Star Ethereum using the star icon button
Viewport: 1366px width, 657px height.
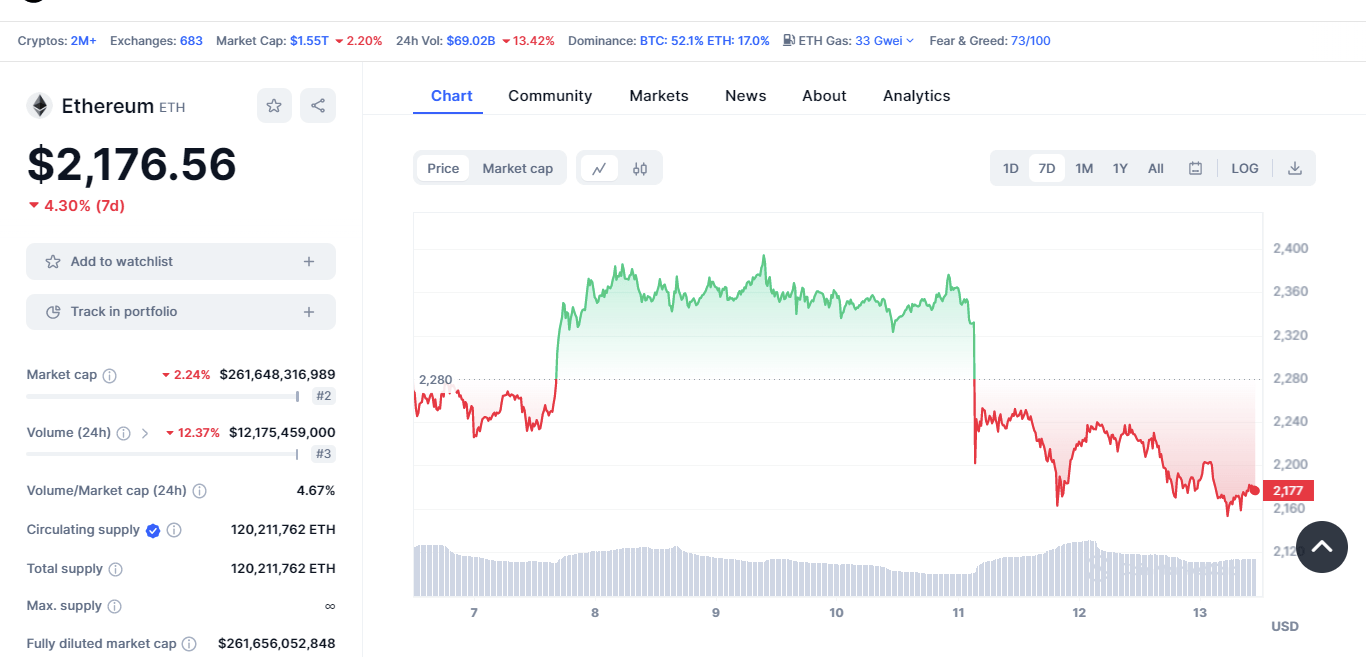coord(274,106)
